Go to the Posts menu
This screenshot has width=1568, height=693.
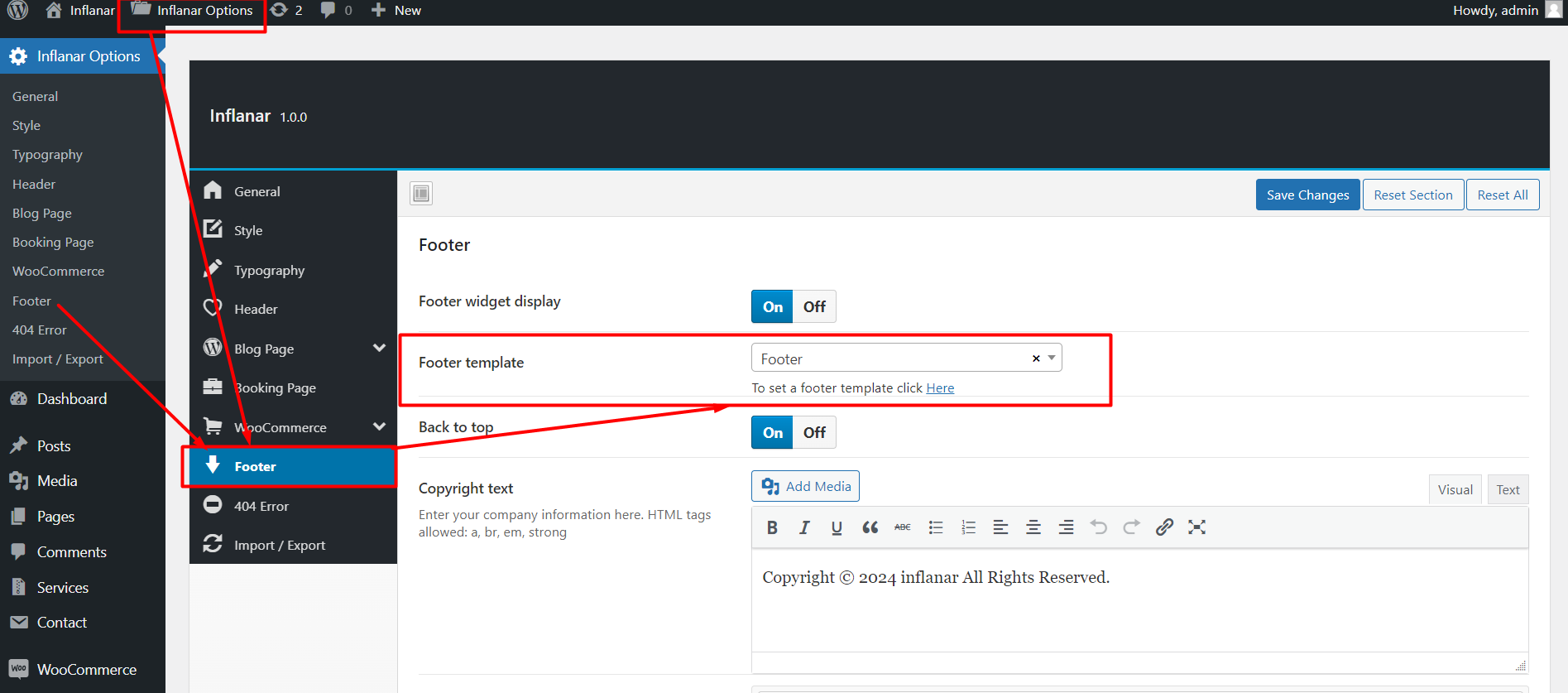[54, 446]
